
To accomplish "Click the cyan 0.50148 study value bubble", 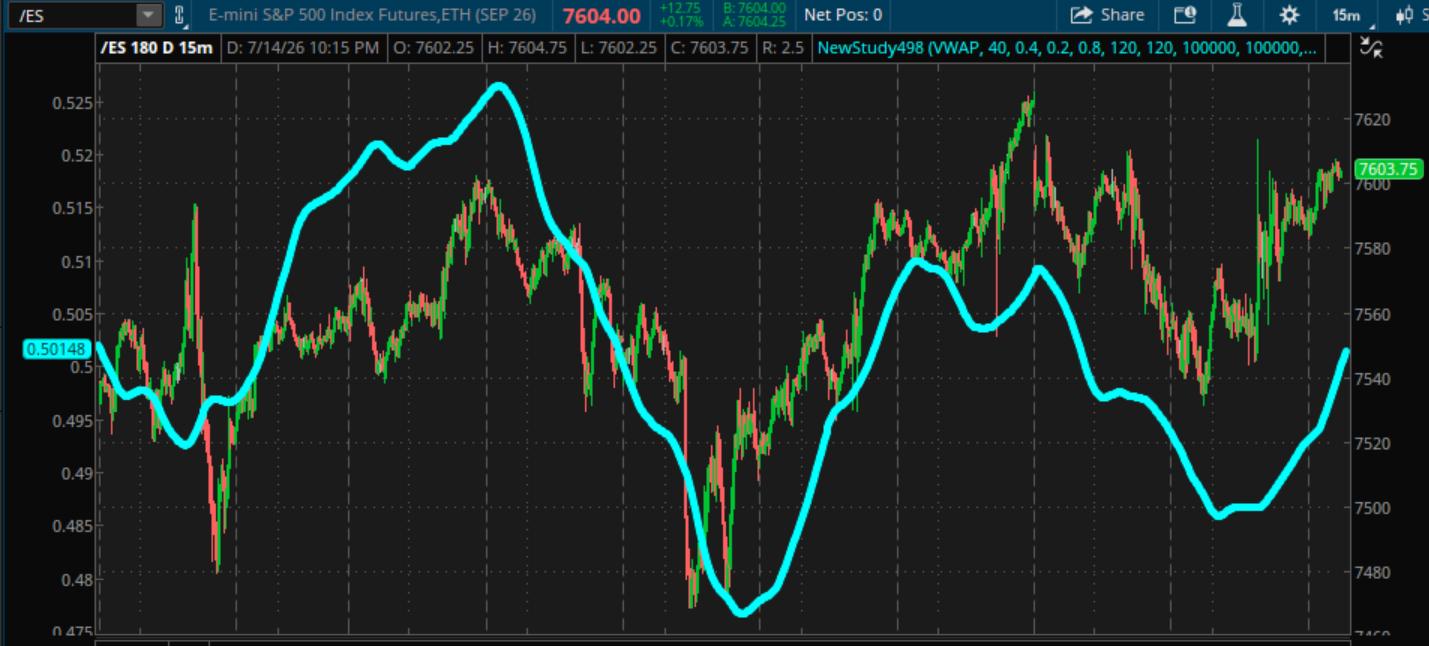I will click(56, 349).
